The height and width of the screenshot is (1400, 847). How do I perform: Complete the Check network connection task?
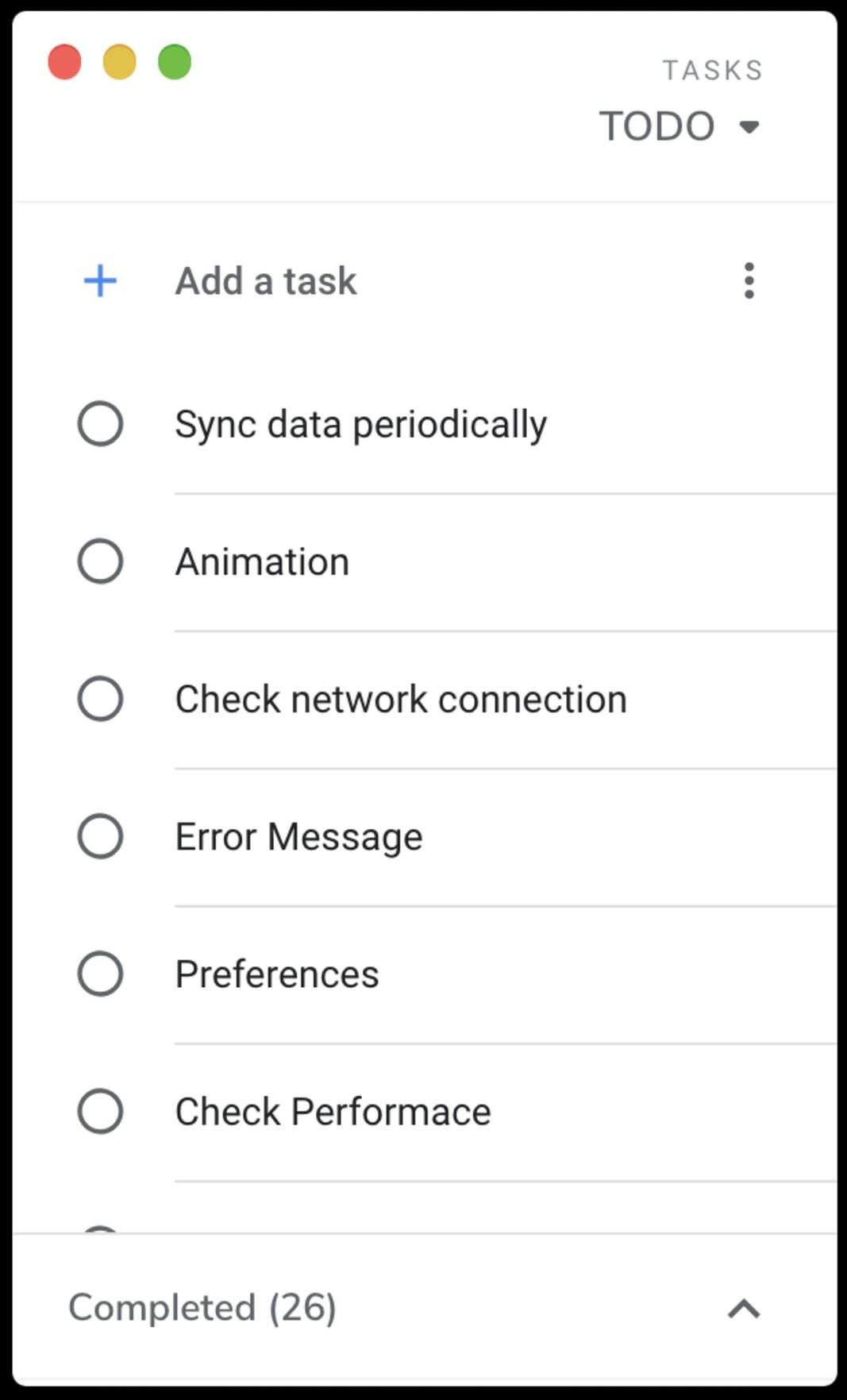101,699
